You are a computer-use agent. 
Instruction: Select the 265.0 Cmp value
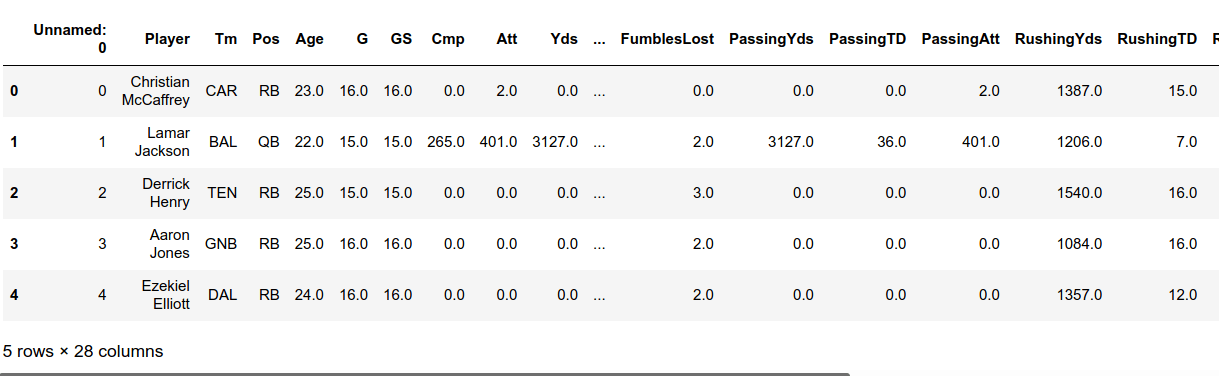click(446, 142)
